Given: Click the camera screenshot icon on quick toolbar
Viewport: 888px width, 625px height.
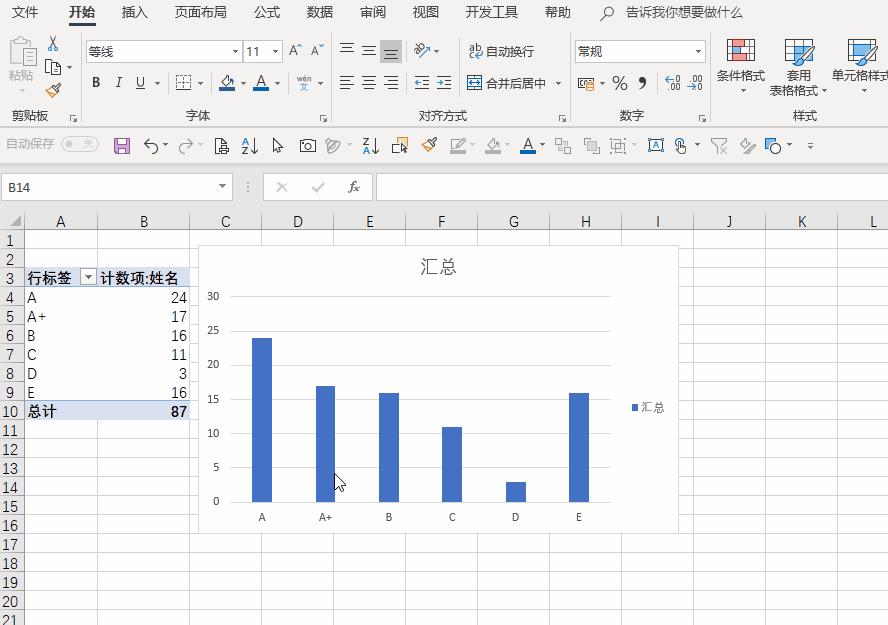Looking at the screenshot, I should pos(307,145).
